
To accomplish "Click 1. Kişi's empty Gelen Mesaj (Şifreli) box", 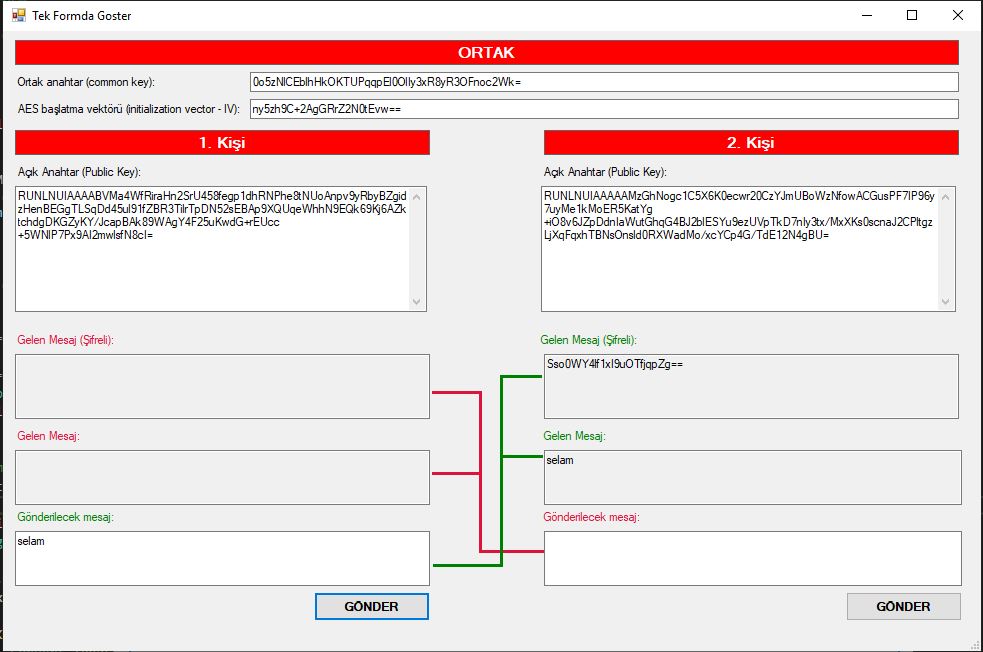I will [222, 386].
